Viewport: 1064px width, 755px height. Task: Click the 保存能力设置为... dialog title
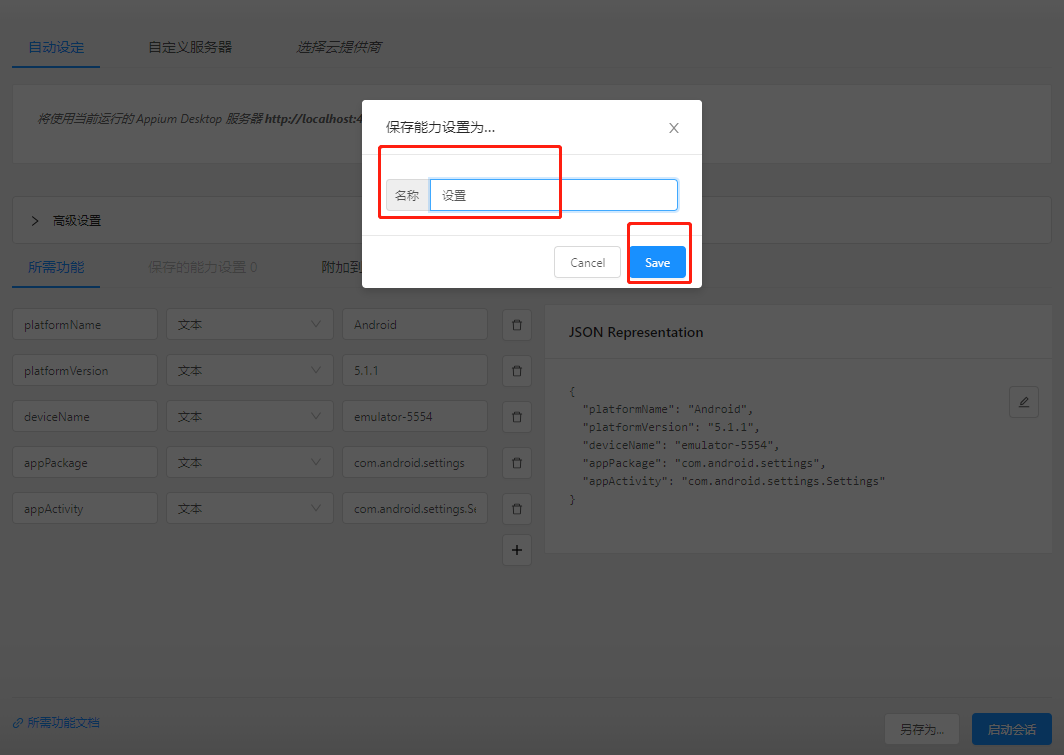pyautogui.click(x=440, y=128)
